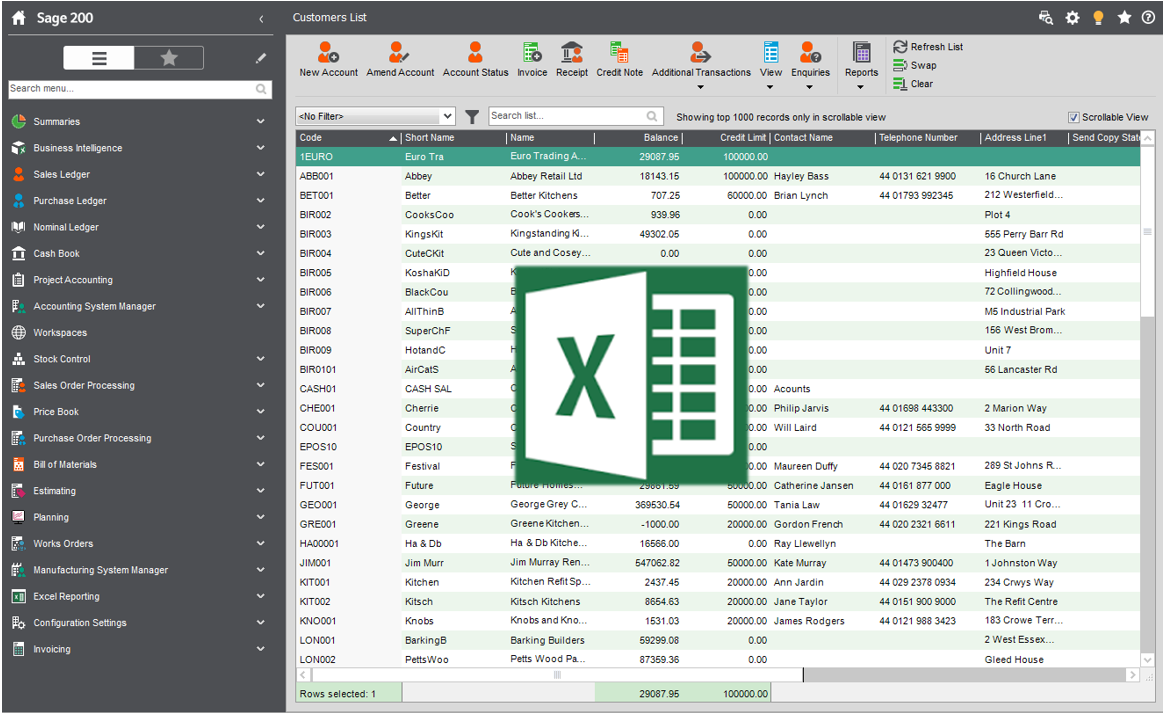Switch to the menu list view
The image size is (1165, 713).
click(99, 58)
